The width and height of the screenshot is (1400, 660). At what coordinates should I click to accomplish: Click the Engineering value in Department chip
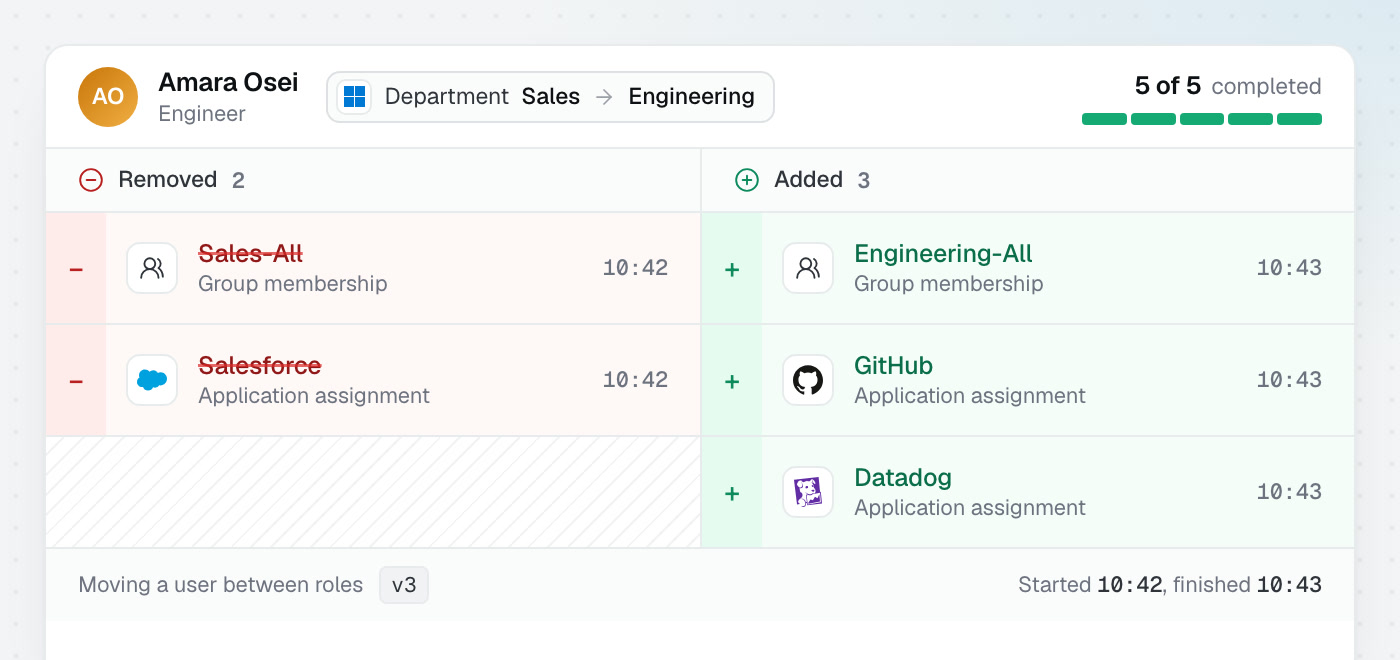692,97
